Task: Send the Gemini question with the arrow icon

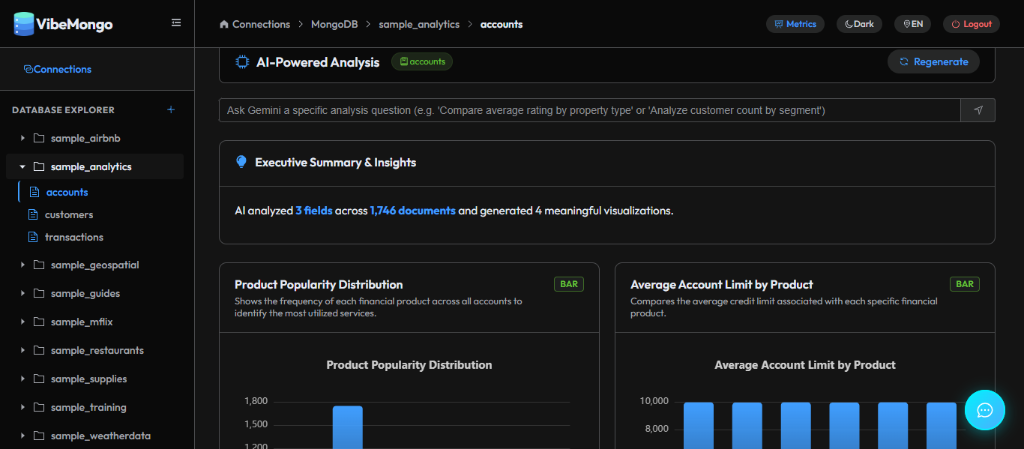Action: pyautogui.click(x=978, y=110)
